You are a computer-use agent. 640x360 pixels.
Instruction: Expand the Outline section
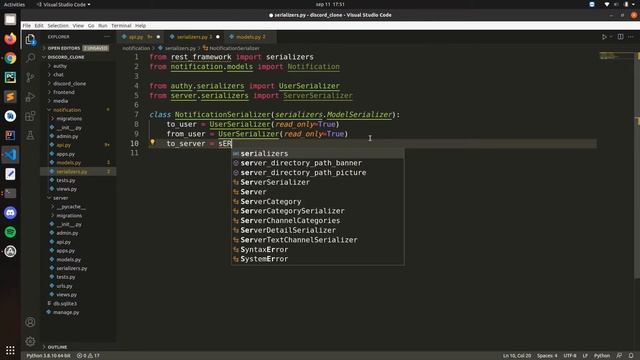[57, 347]
